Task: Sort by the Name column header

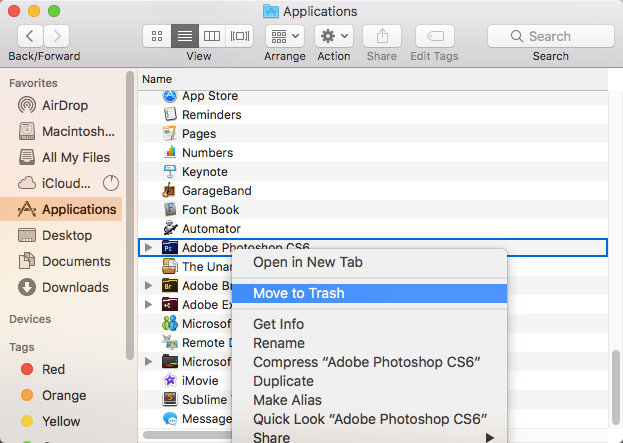Action: click(x=373, y=79)
